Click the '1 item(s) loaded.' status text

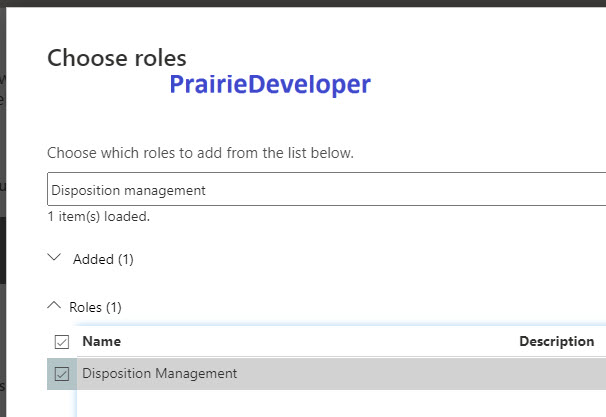click(99, 216)
